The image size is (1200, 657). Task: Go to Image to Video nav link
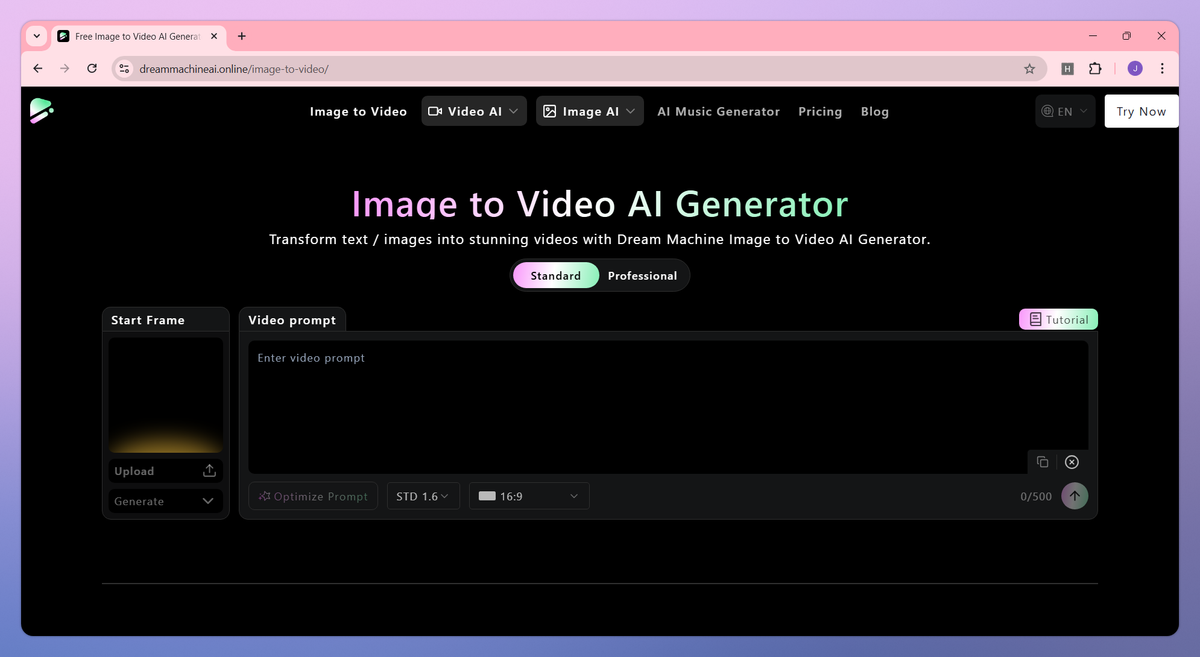tap(358, 112)
